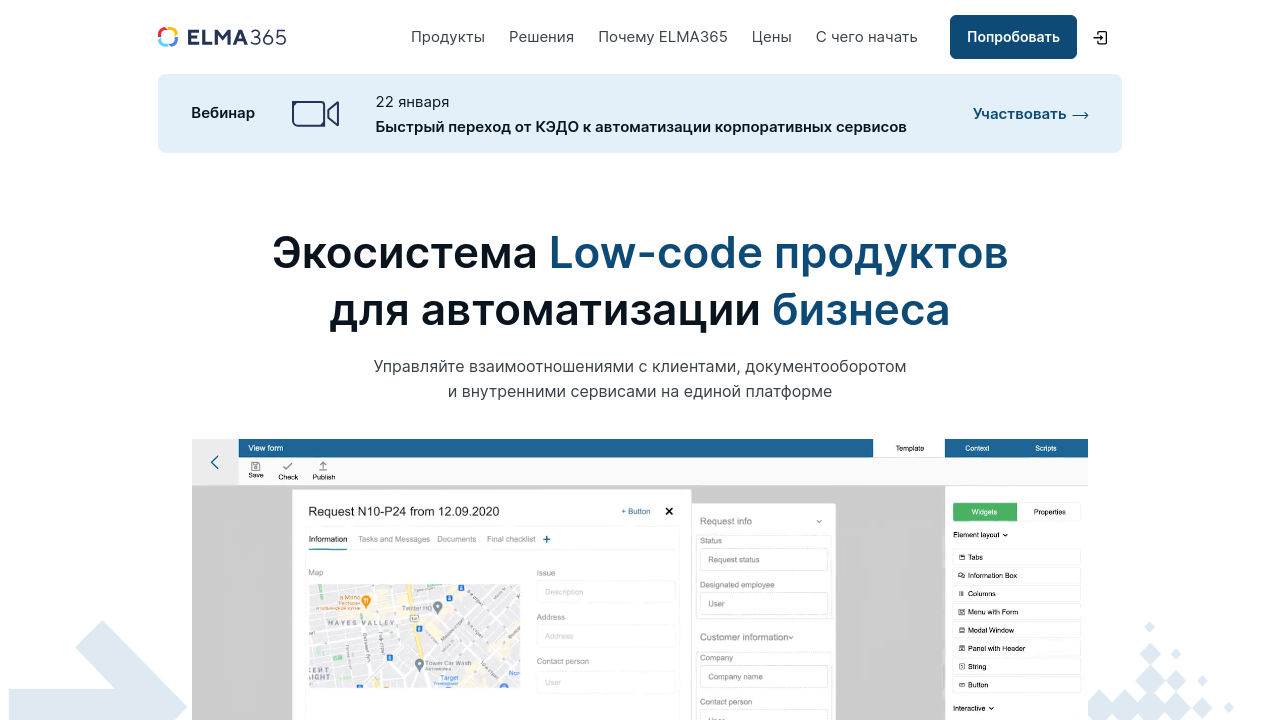Follow the Участвовать webinar link

pyautogui.click(x=1030, y=114)
